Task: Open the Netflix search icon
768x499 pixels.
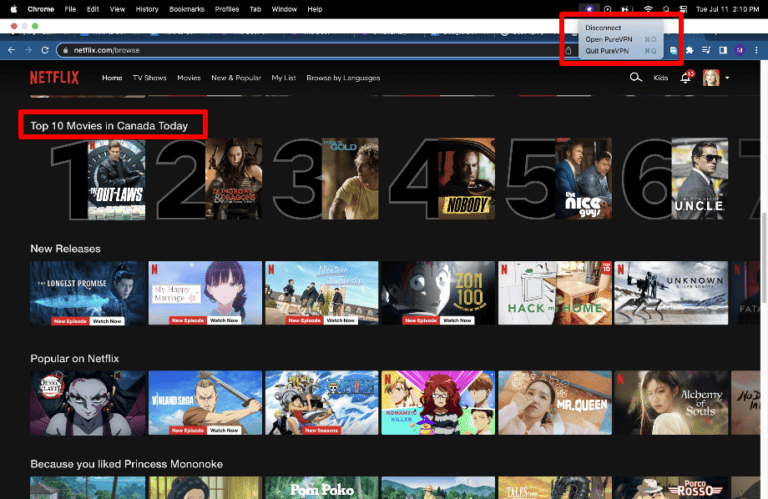Action: tap(635, 77)
